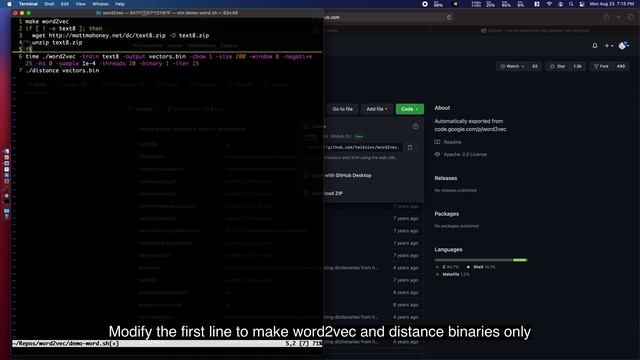Viewport: 640px width, 360px height.
Task: Click the Star count 1.3k
Action: click(x=578, y=66)
